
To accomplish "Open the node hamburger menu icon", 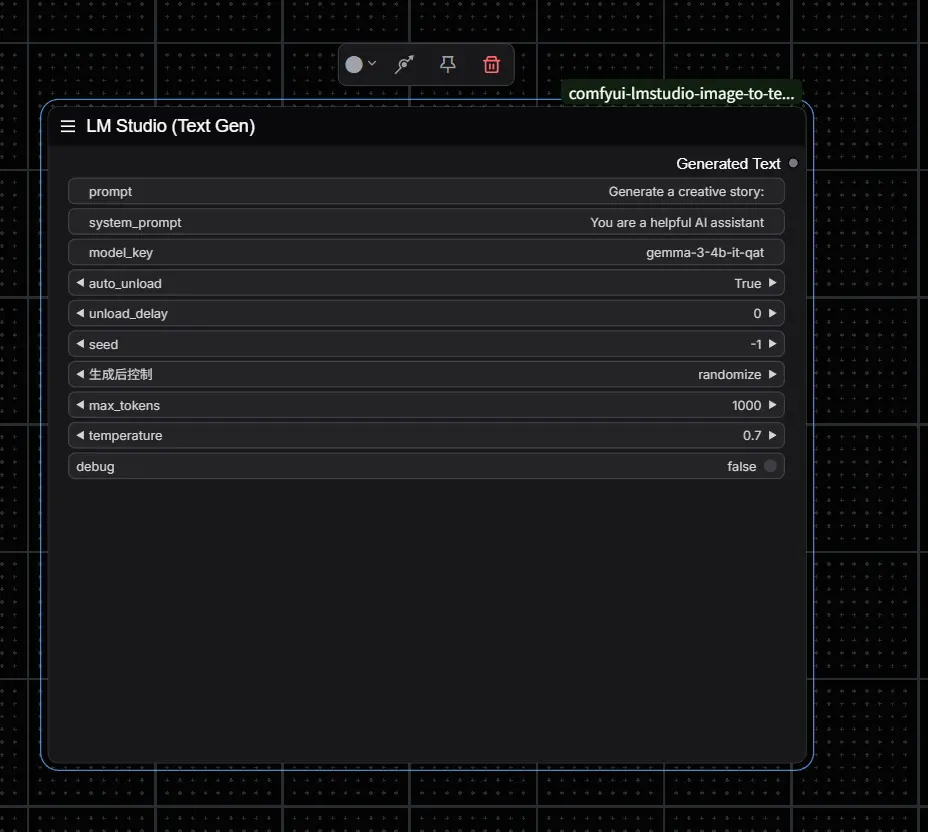I will click(68, 126).
